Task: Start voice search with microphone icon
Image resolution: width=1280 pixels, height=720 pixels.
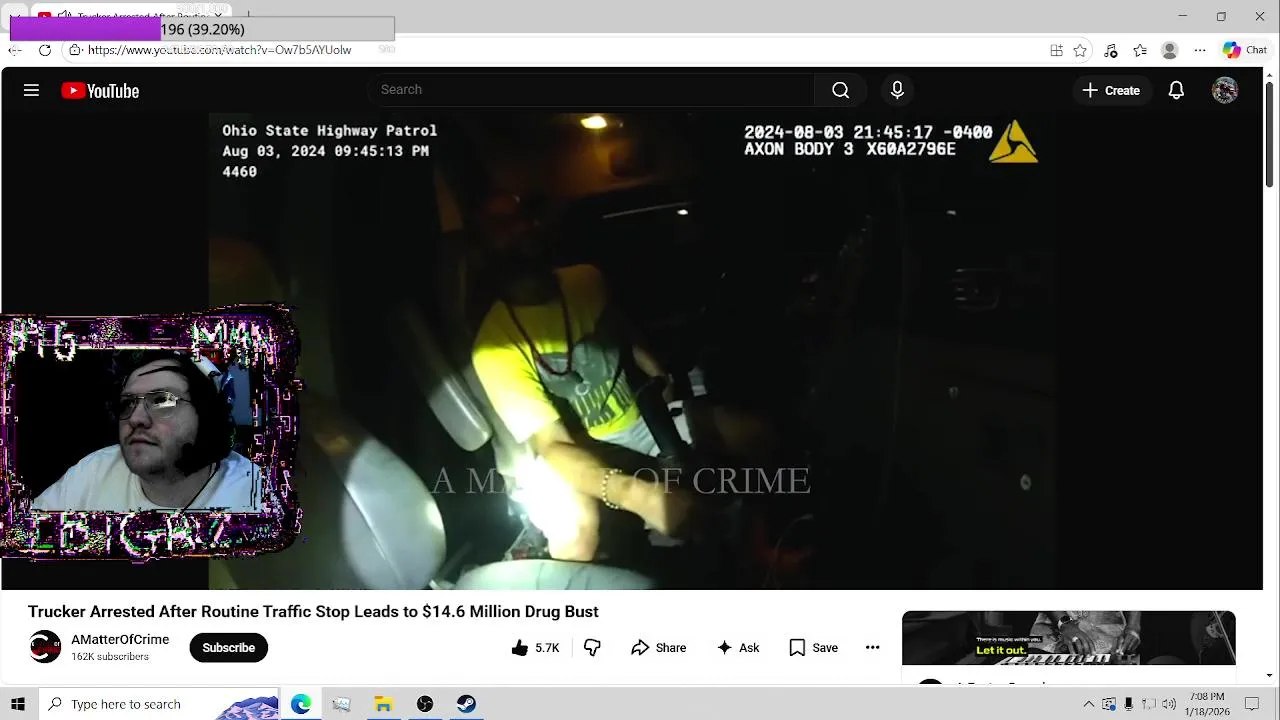Action: [x=897, y=90]
